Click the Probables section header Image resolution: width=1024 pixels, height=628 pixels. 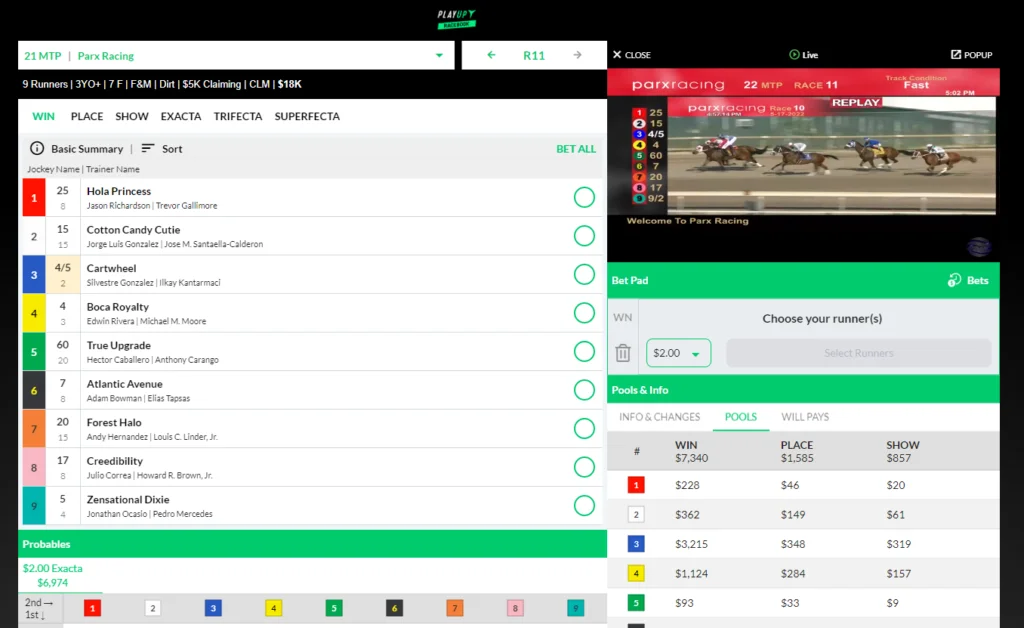[x=312, y=544]
